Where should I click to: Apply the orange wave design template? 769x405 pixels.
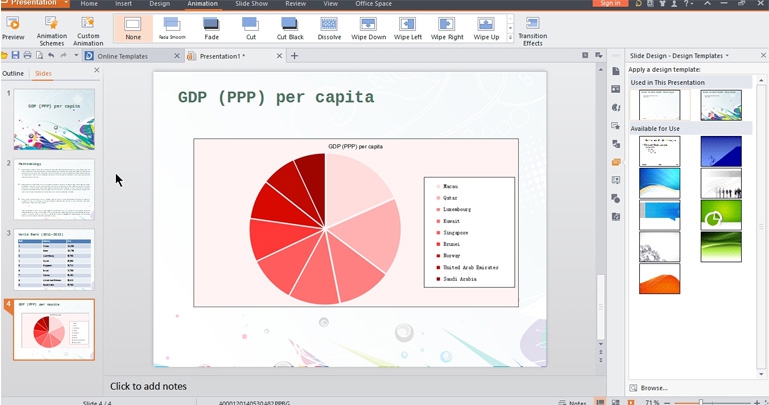coord(660,278)
